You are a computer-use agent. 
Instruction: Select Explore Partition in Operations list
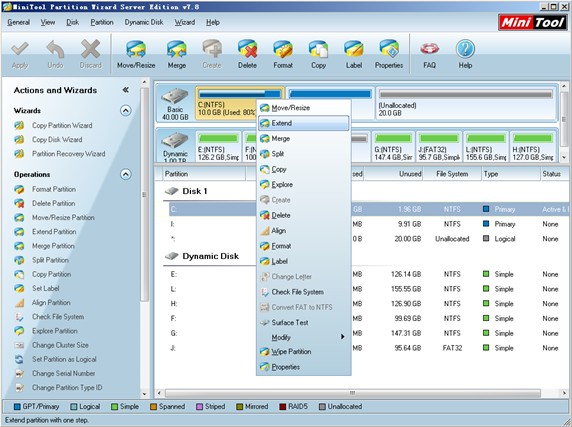pos(55,331)
